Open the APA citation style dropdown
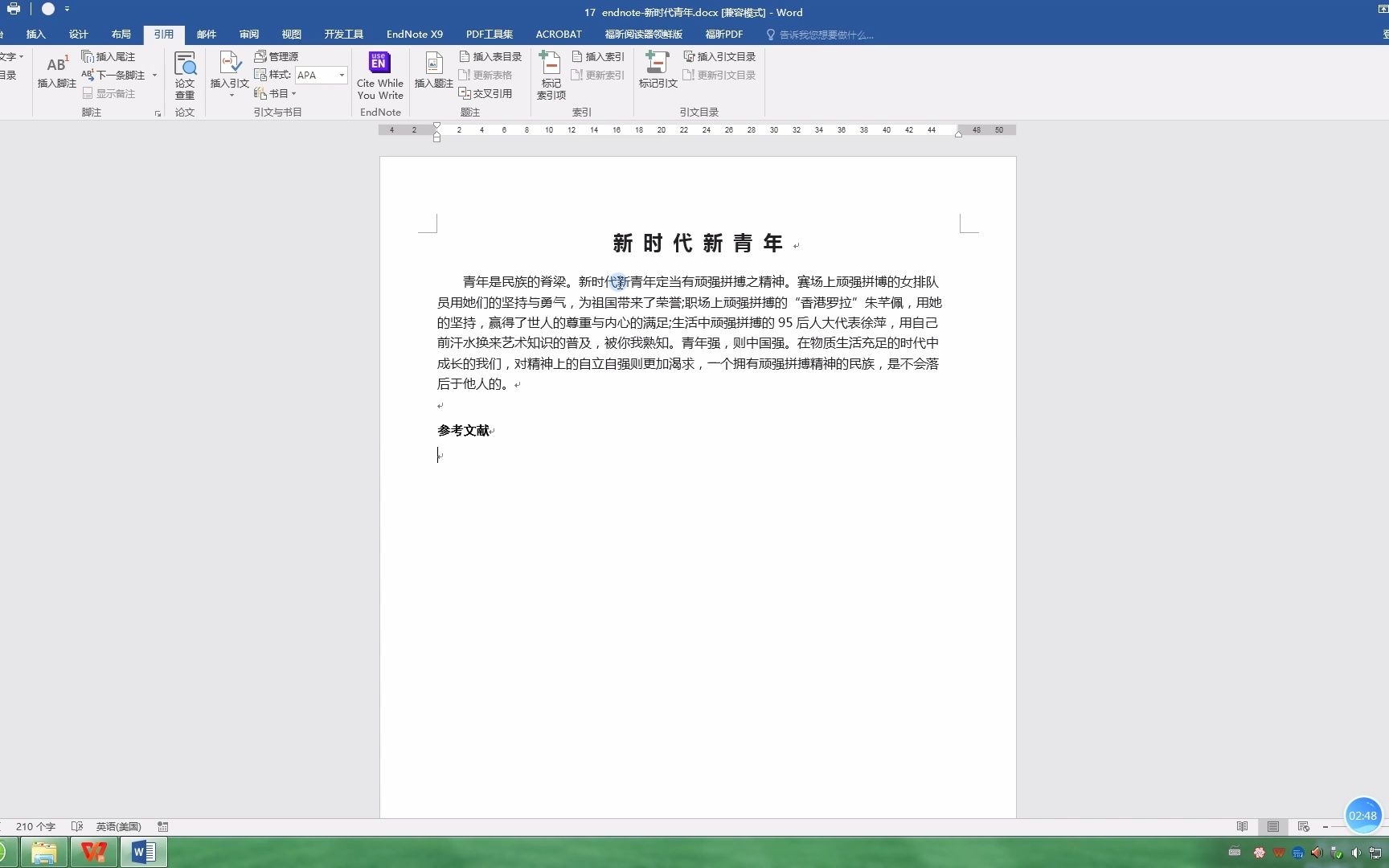The height and width of the screenshot is (868, 1389). coord(341,75)
